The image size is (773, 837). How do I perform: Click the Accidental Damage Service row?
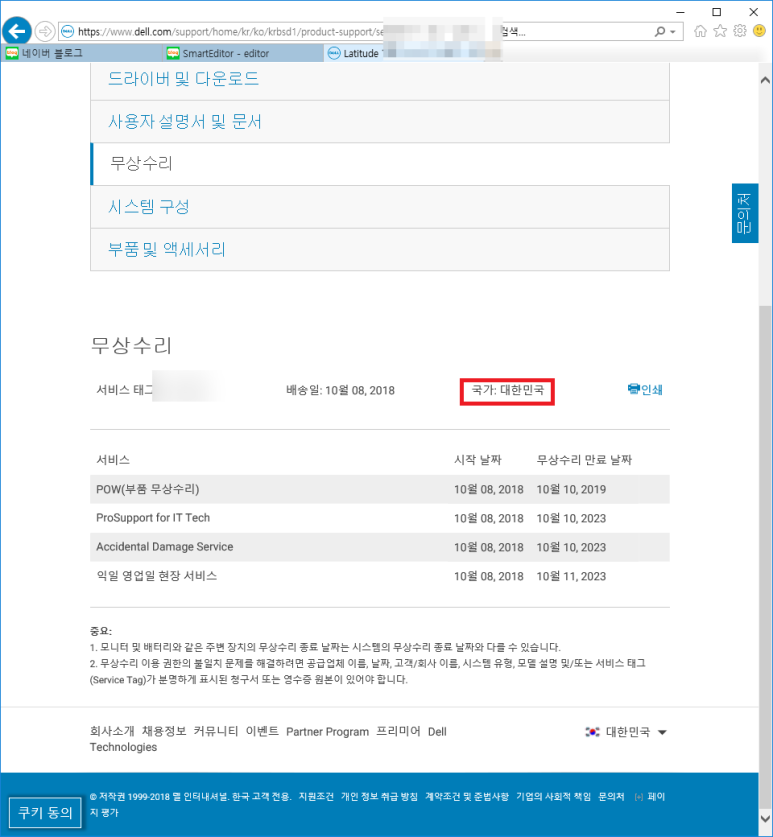pos(380,547)
